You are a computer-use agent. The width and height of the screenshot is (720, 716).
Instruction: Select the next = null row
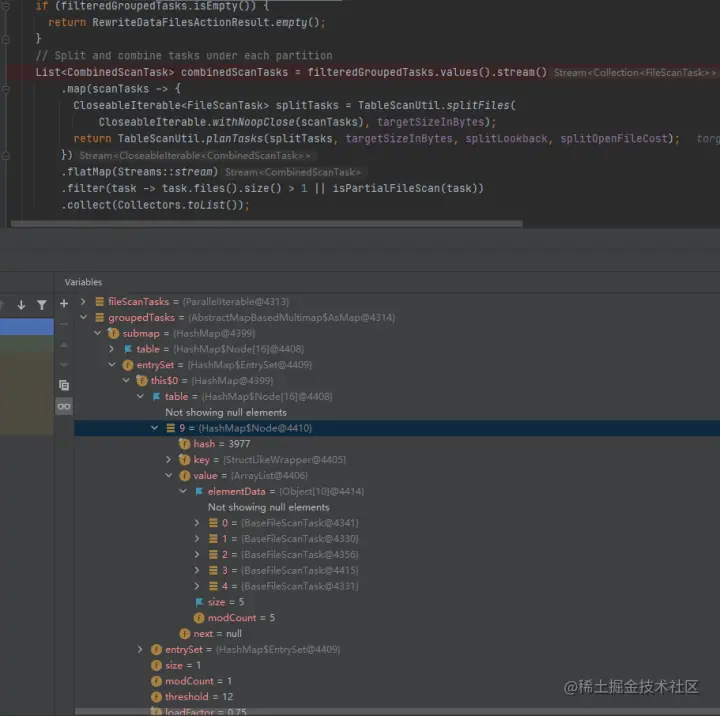397,633
